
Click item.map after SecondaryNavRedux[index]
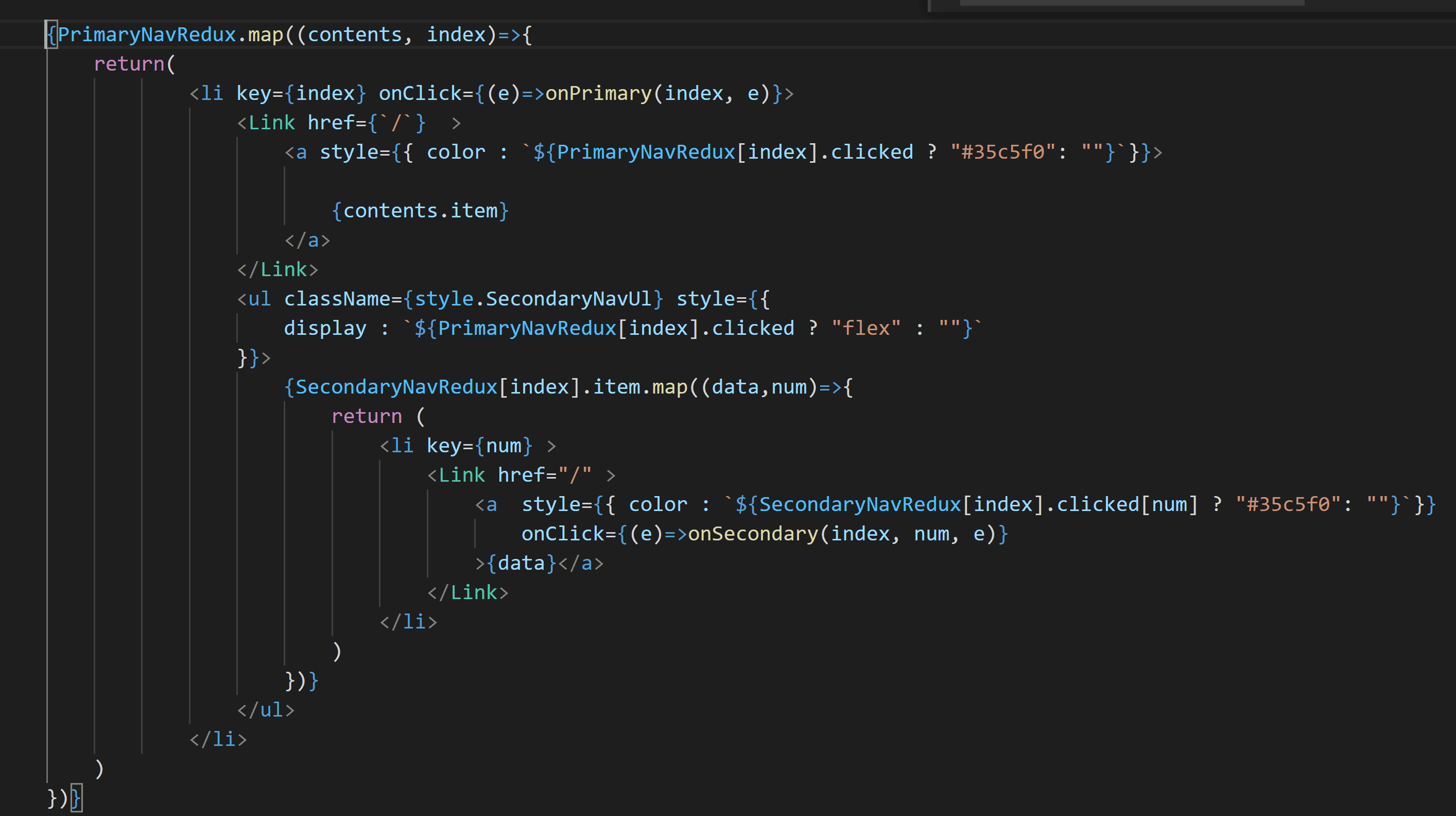click(640, 387)
